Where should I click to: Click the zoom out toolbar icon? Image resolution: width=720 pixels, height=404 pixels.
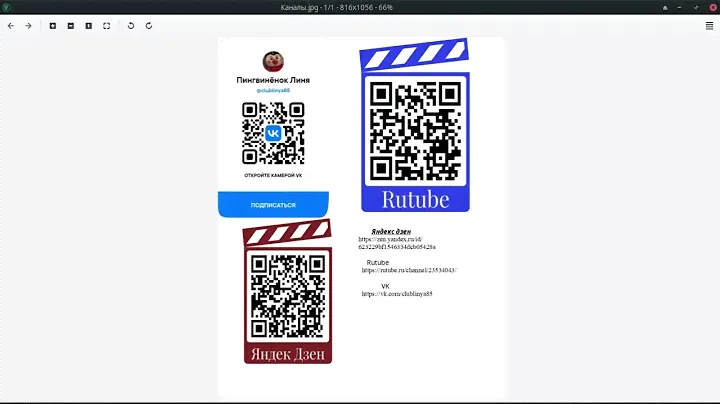click(x=70, y=25)
